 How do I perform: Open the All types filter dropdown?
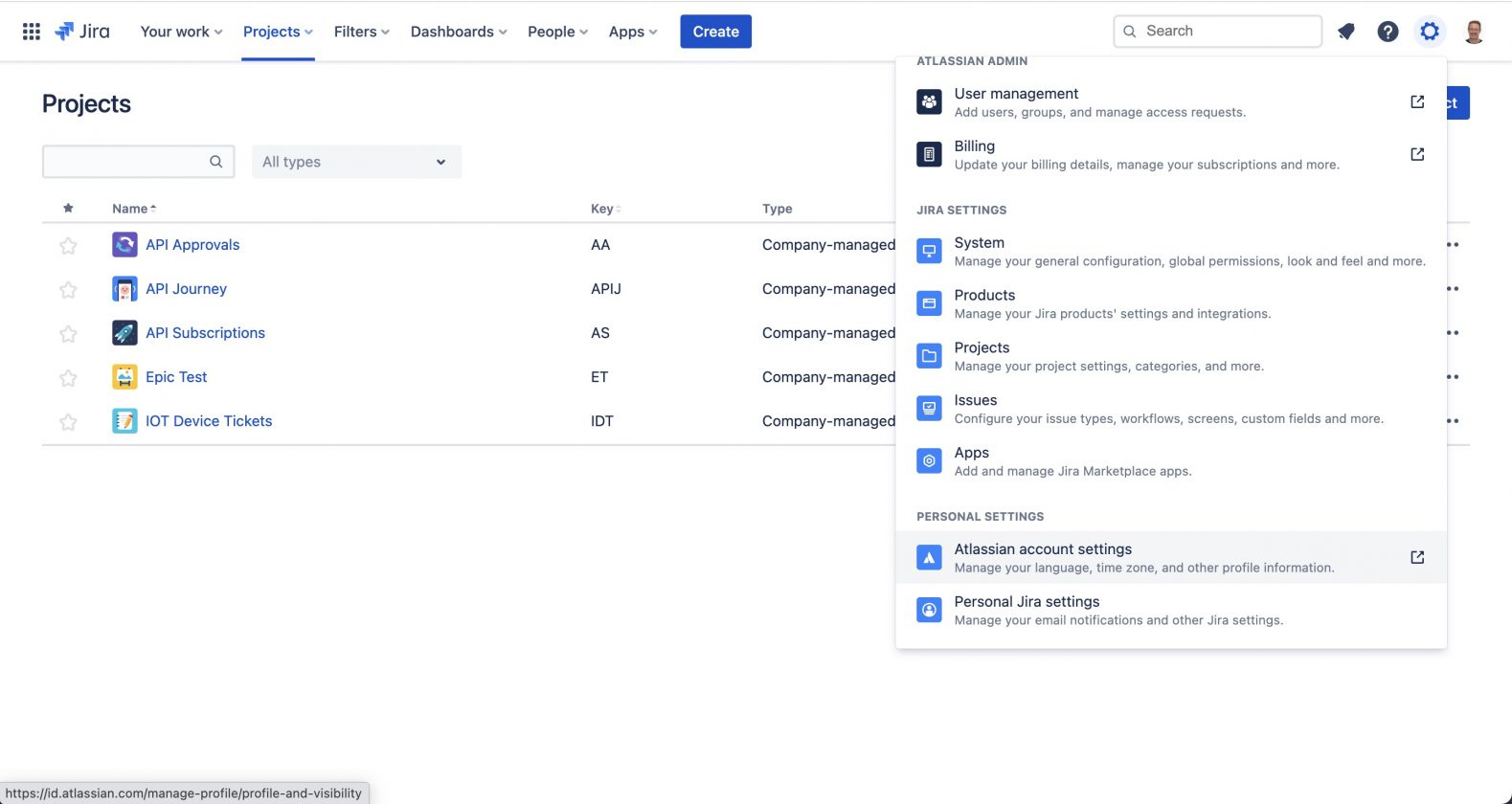(356, 162)
